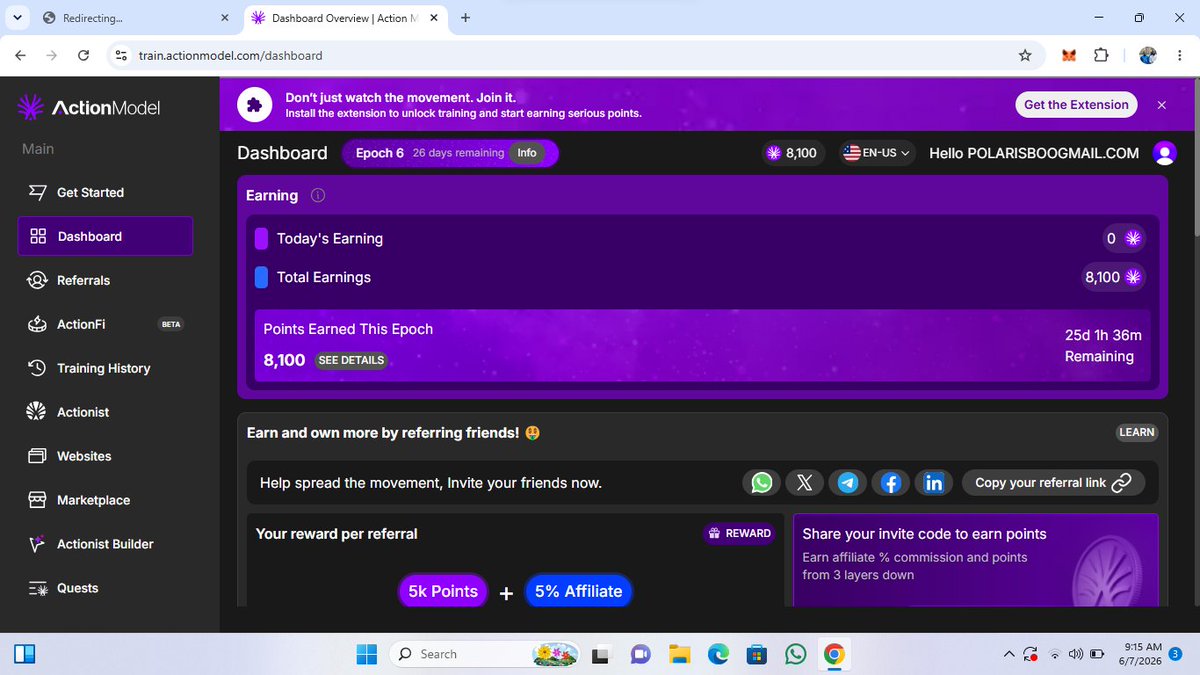Select Dashboard in the sidebar
The width and height of the screenshot is (1200, 675).
pos(105,236)
